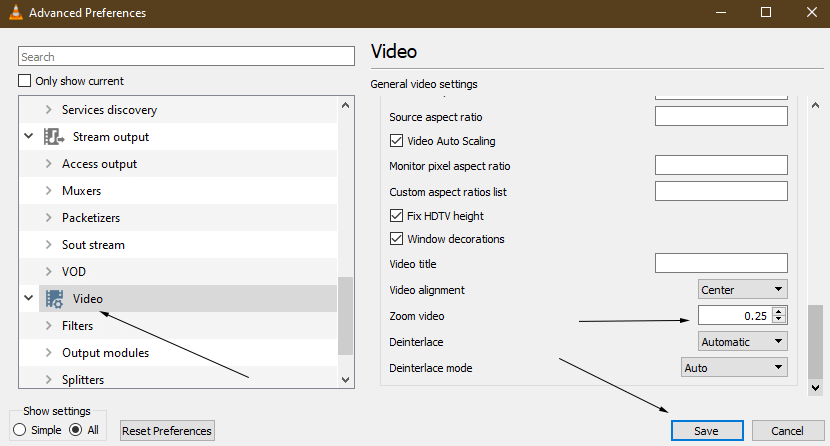Select Access output in the tree
The width and height of the screenshot is (830, 446).
coord(99,163)
